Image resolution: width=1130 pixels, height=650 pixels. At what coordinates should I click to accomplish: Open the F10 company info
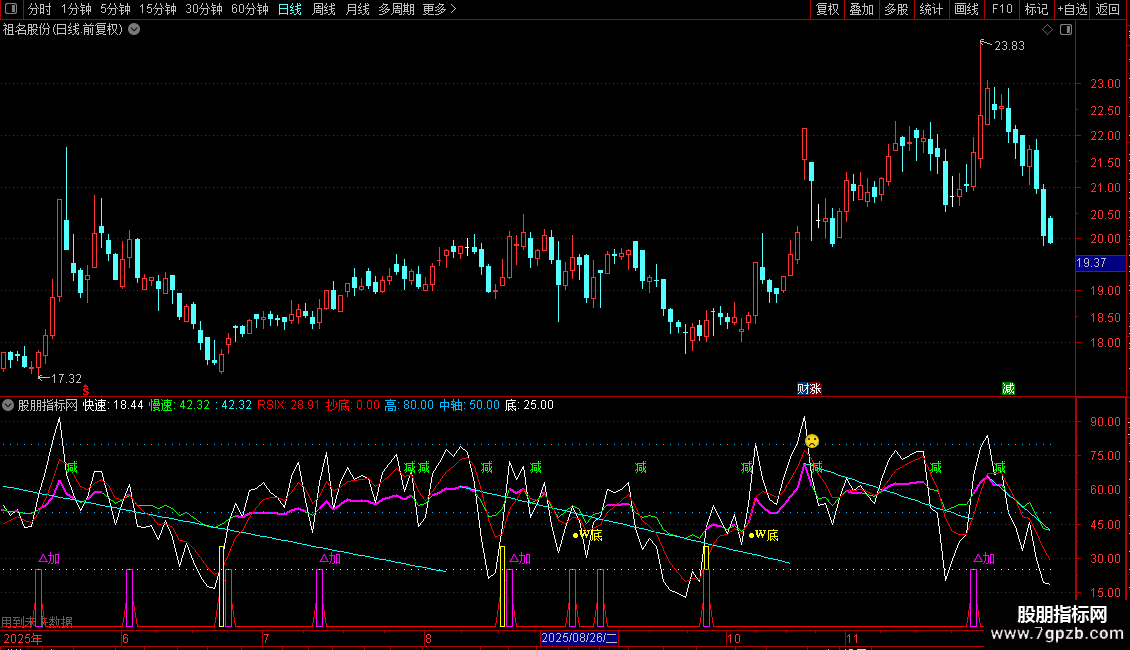(x=1001, y=10)
